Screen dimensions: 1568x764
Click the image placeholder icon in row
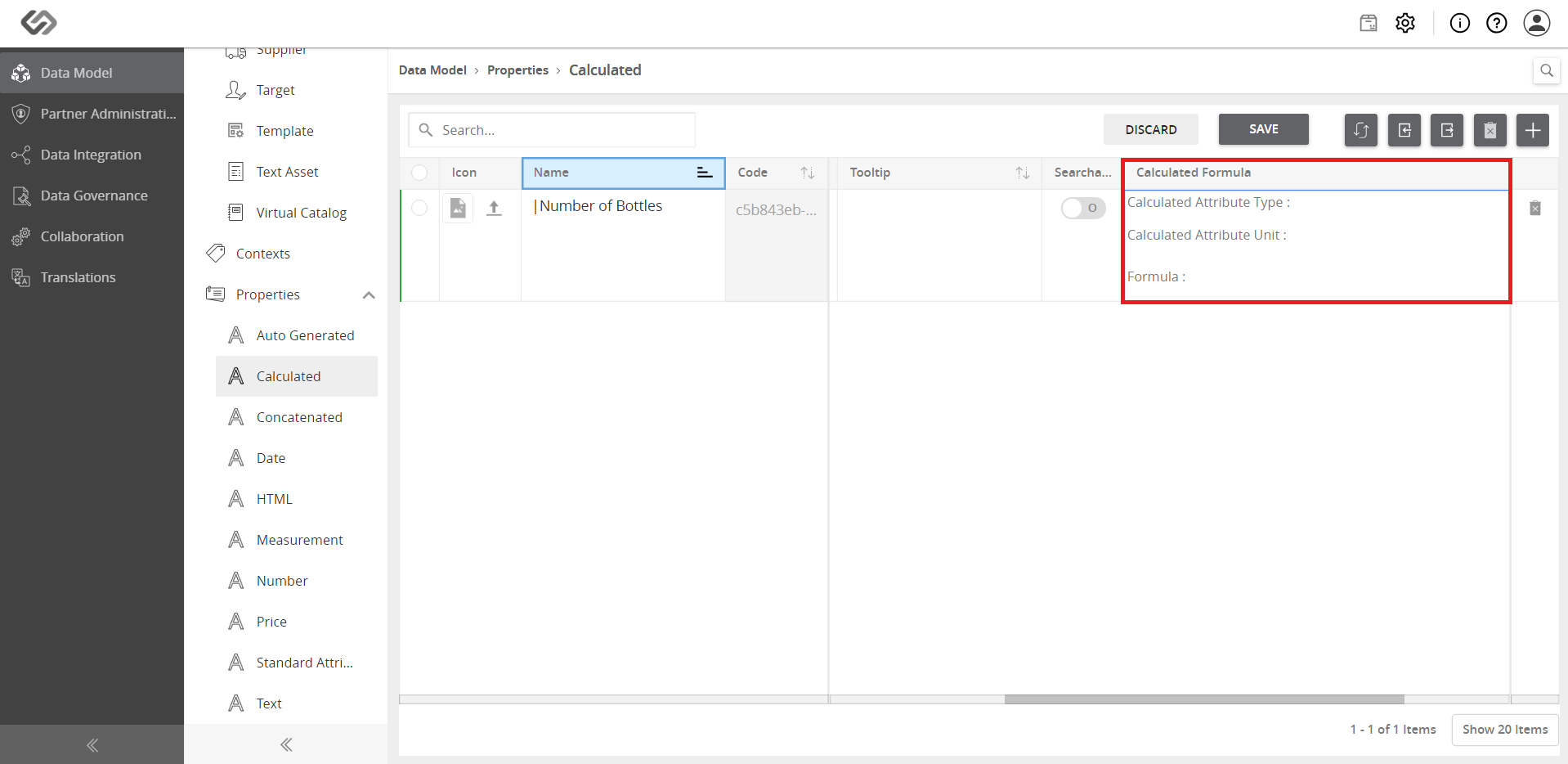coord(458,209)
